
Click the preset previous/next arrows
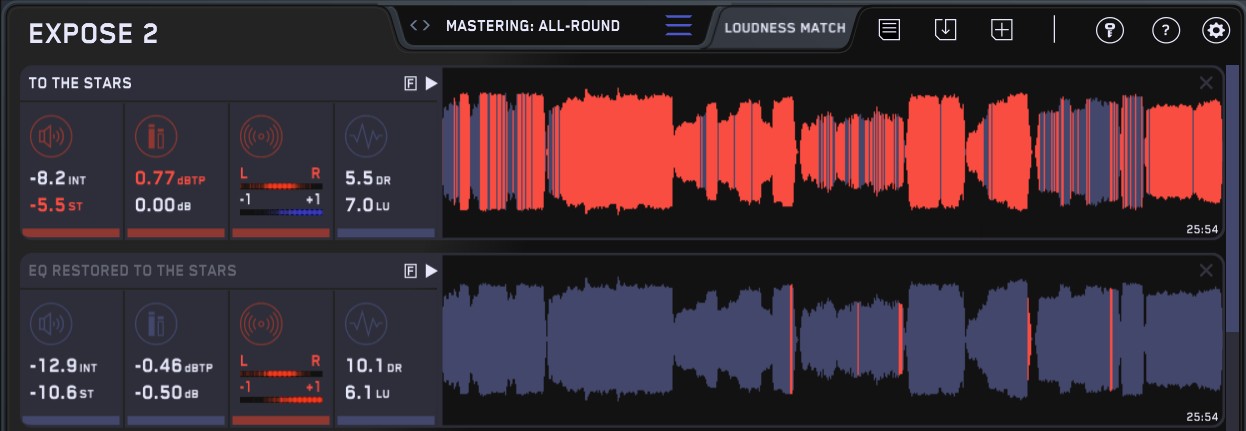point(421,26)
